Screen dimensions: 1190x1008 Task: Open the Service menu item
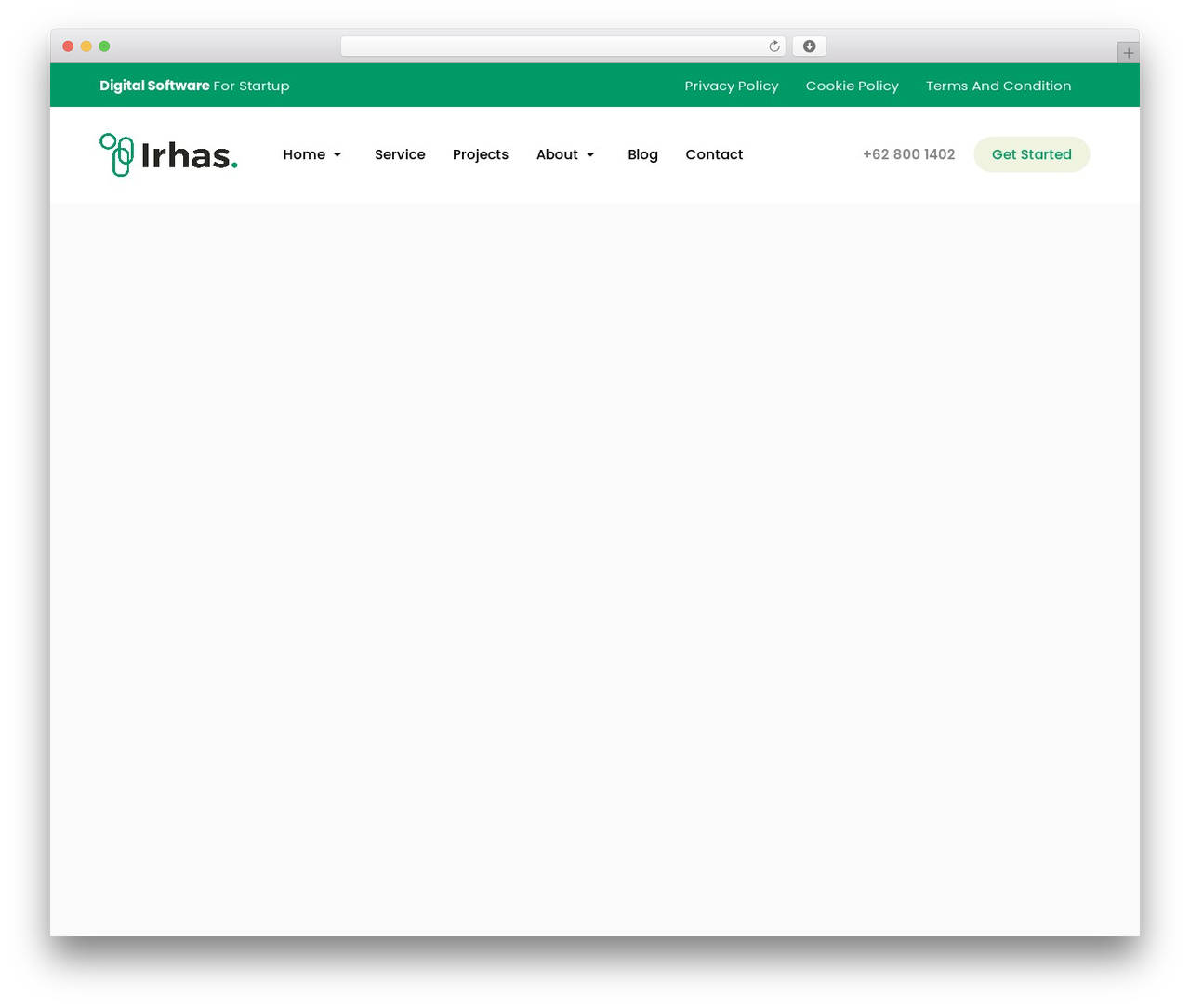click(x=400, y=154)
